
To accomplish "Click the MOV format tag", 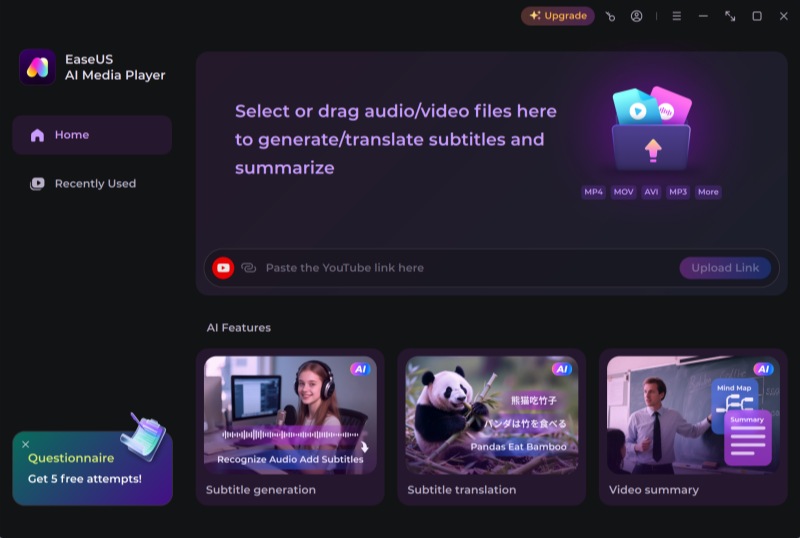I will point(623,192).
